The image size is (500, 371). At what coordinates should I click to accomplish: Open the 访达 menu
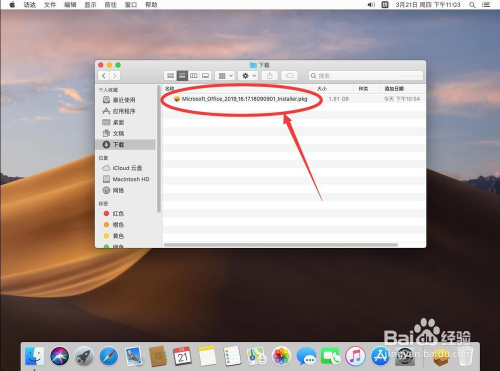pos(30,5)
